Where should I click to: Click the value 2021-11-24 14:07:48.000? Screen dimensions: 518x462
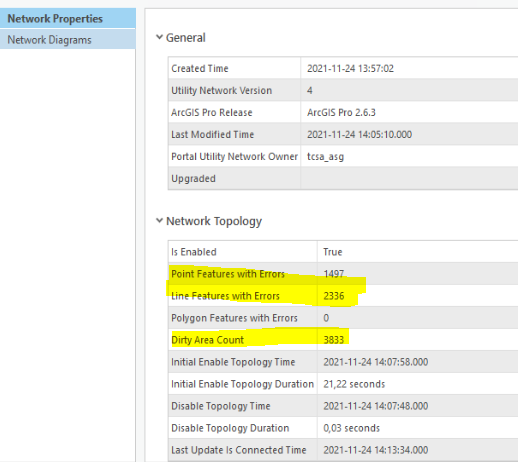coord(376,406)
